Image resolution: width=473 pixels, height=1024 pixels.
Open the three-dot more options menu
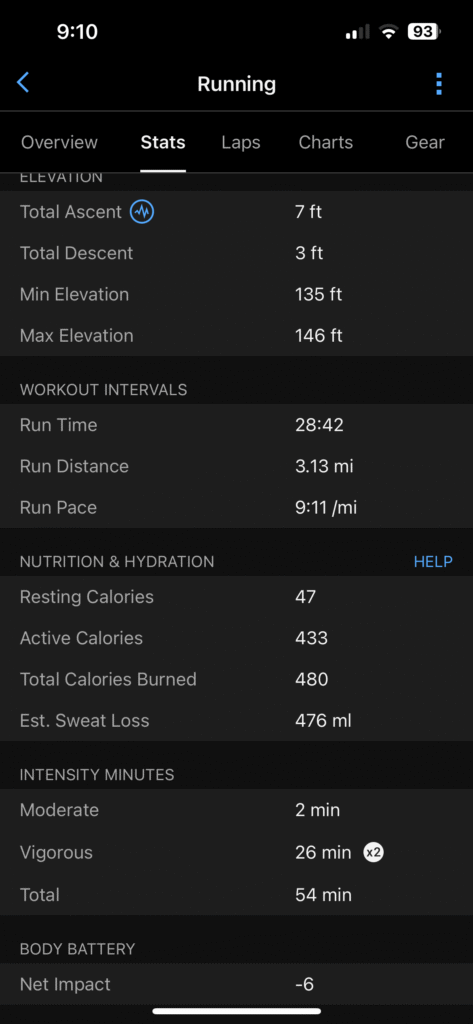pyautogui.click(x=439, y=84)
